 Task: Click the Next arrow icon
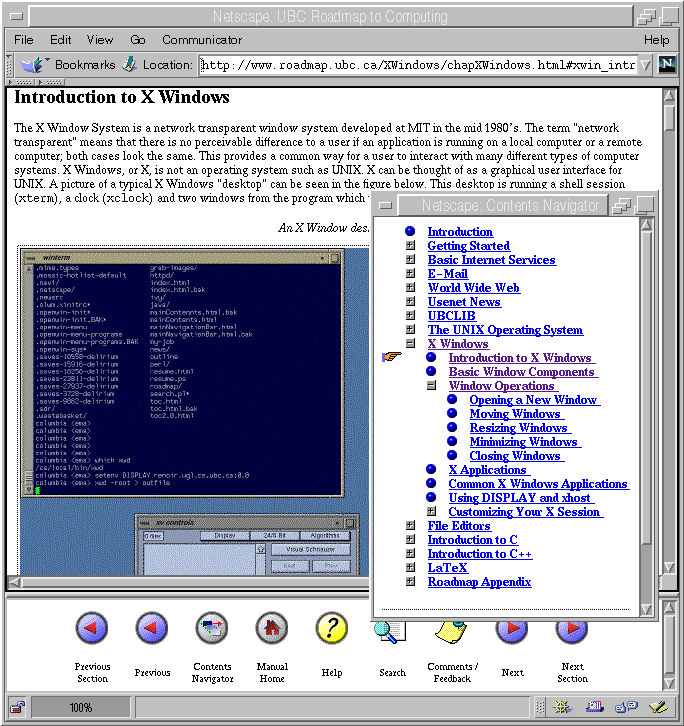(x=512, y=632)
